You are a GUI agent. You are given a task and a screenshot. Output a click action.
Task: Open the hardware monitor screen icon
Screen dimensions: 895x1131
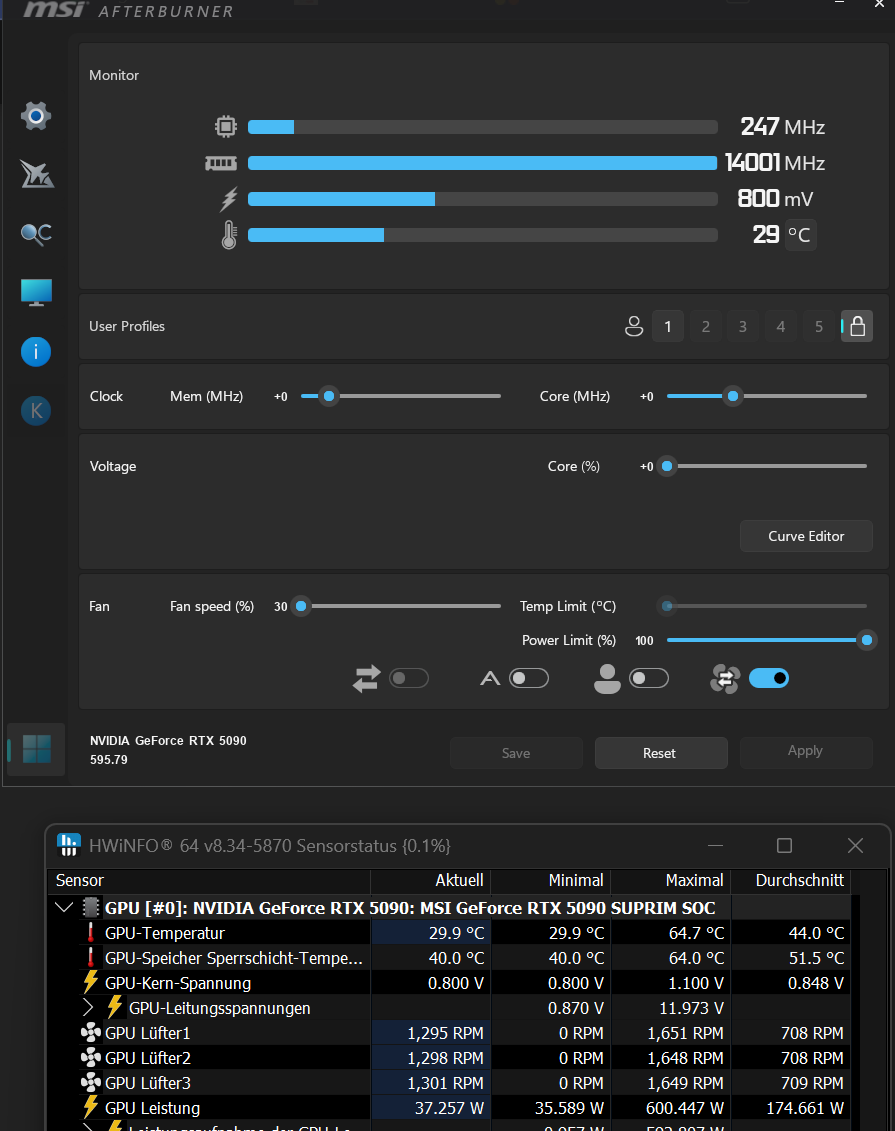point(36,292)
